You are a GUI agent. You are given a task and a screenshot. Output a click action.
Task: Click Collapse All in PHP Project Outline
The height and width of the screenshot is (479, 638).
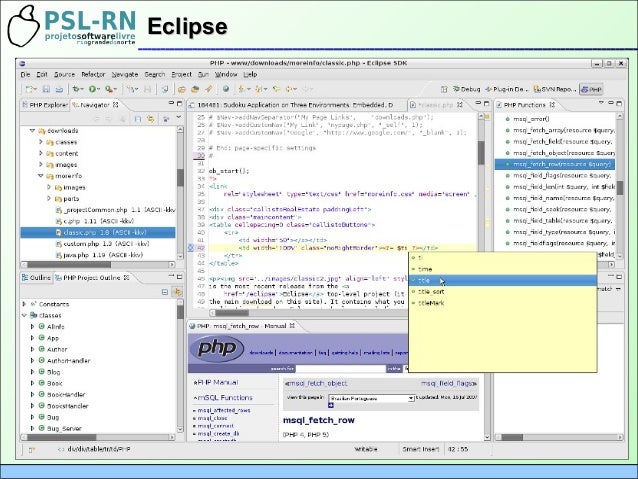coord(165,292)
